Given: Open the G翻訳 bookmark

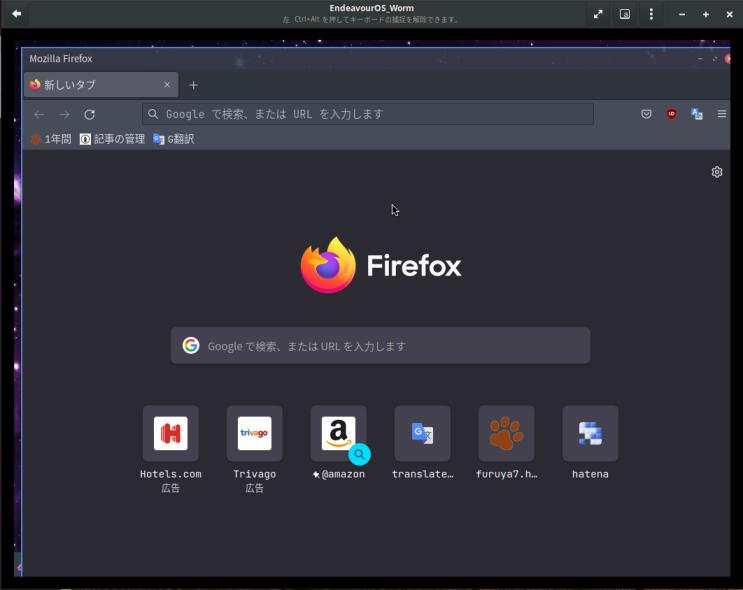Looking at the screenshot, I should pos(173,139).
